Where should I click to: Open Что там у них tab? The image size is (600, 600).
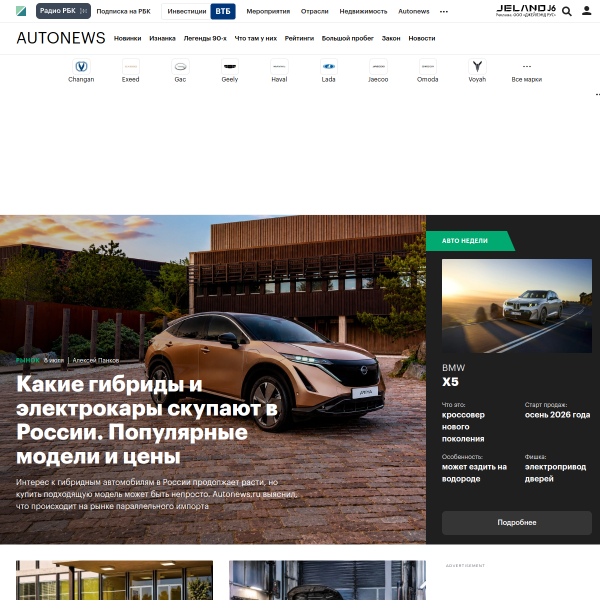coord(255,38)
